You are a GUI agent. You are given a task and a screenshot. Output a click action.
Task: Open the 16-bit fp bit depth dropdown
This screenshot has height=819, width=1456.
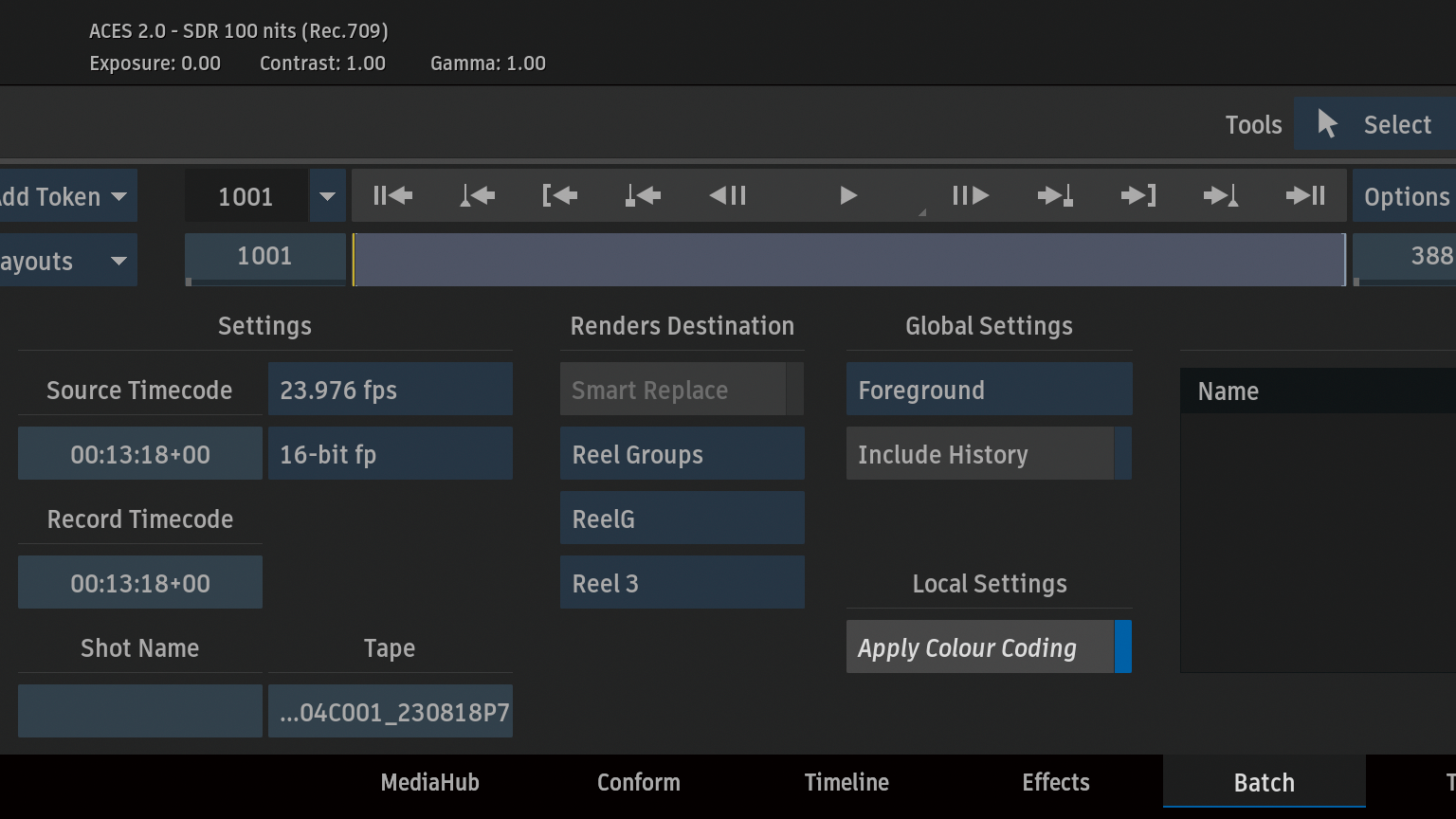390,454
